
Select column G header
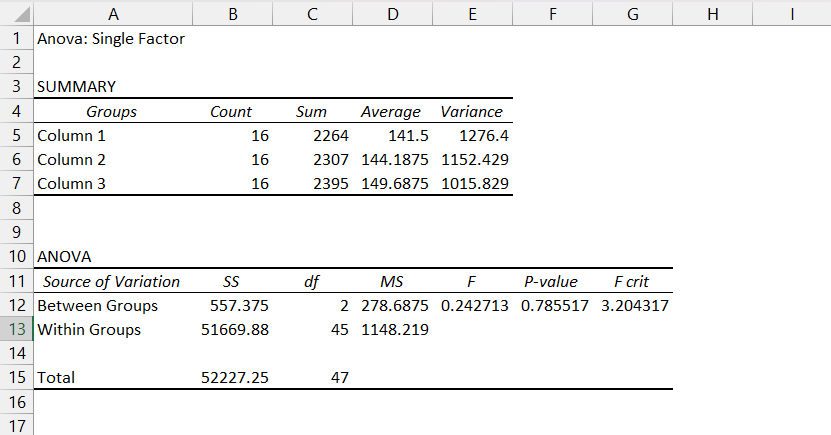click(632, 14)
